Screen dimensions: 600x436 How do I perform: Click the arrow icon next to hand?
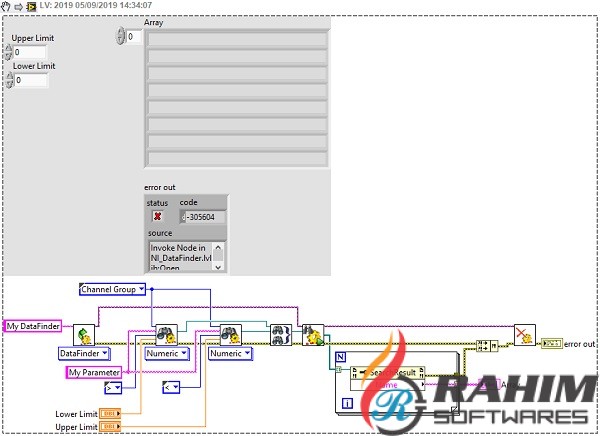point(18,7)
